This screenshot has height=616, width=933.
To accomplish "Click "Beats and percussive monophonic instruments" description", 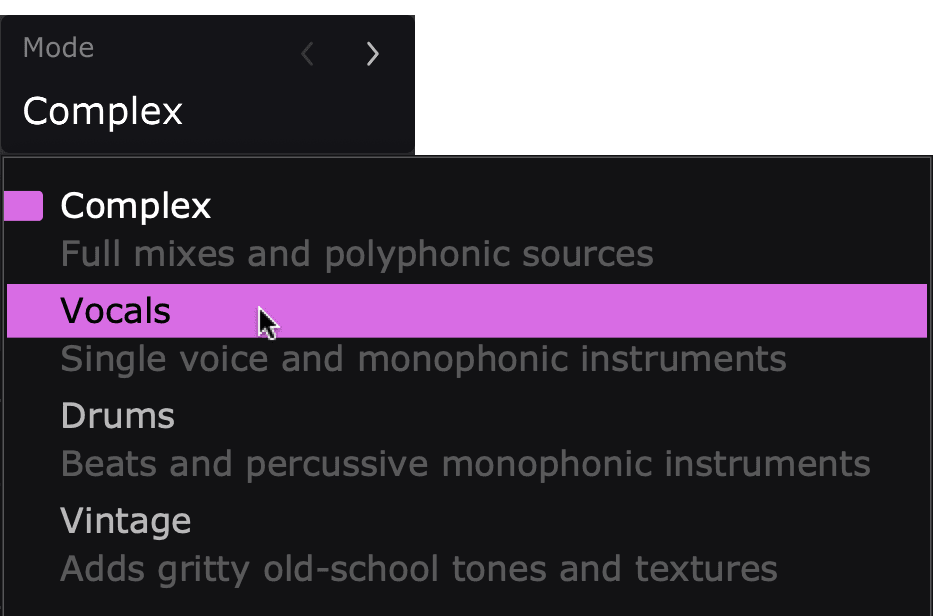I will pos(465,464).
